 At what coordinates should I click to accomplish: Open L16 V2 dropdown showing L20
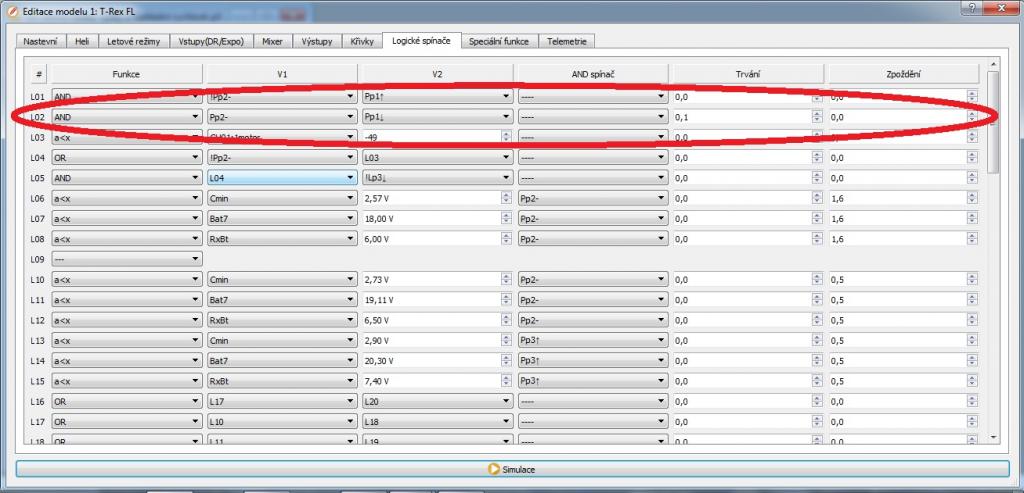[x=436, y=401]
